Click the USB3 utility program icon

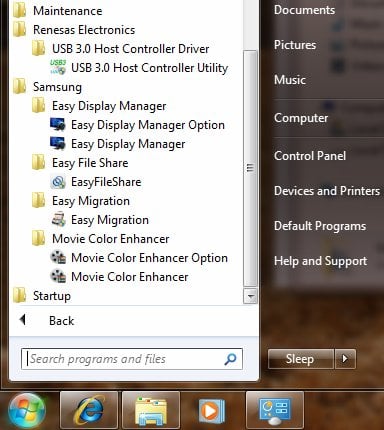coord(58,67)
